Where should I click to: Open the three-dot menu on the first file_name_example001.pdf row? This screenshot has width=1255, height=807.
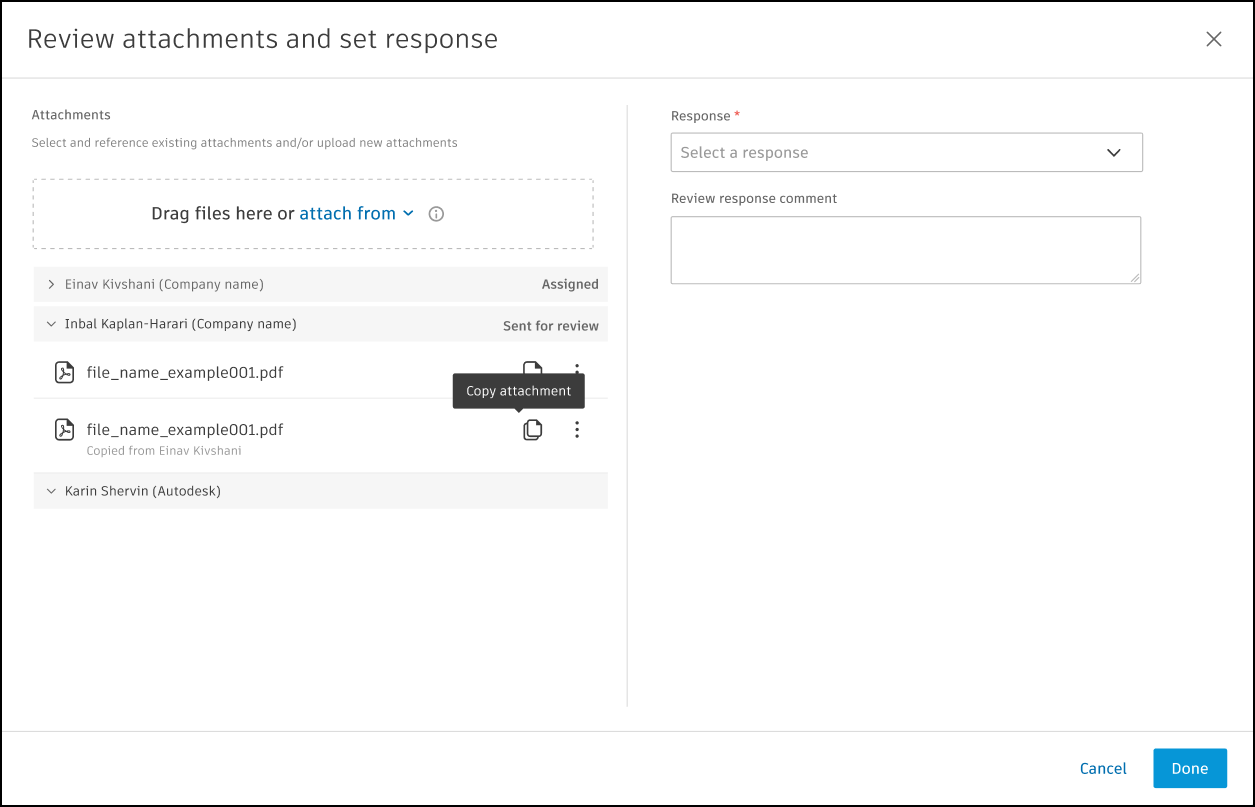click(x=577, y=369)
